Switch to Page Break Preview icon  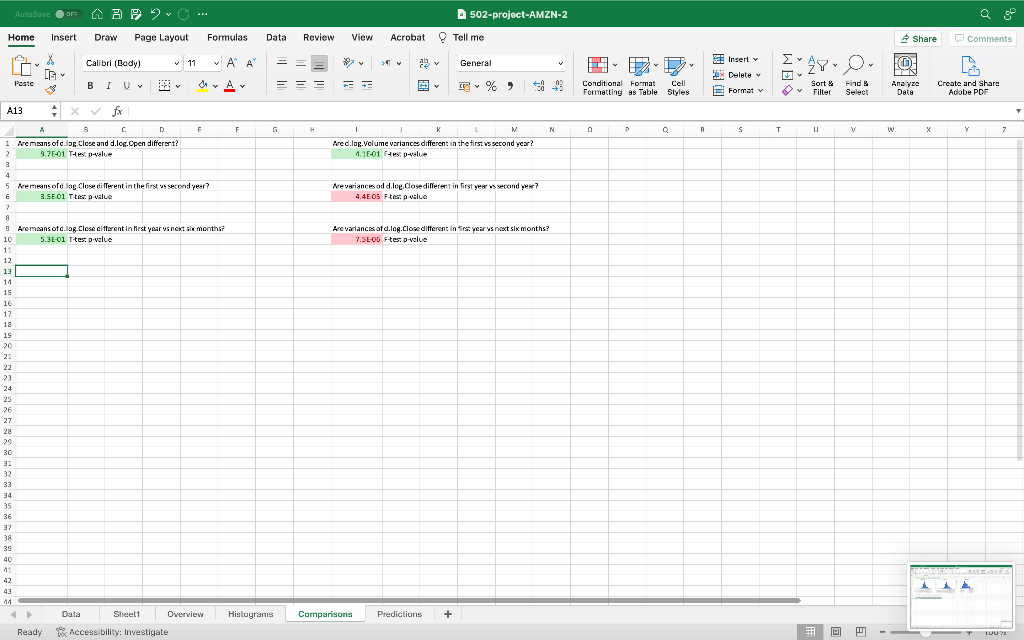pos(861,632)
